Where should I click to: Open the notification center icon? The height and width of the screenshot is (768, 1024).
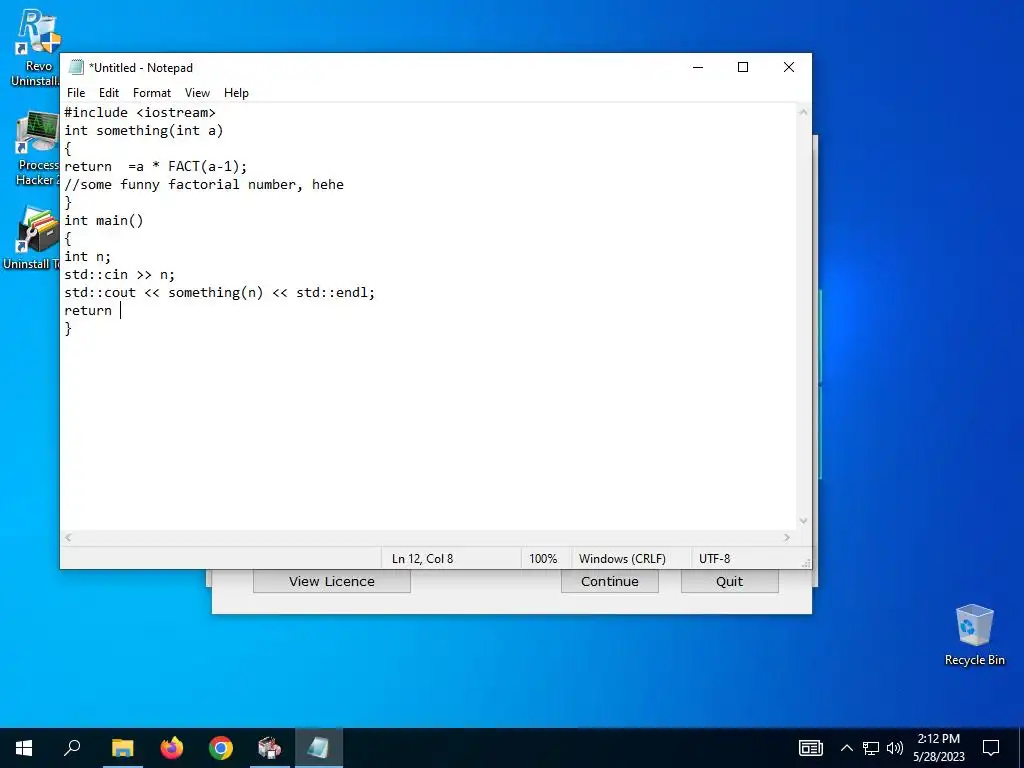(x=991, y=748)
